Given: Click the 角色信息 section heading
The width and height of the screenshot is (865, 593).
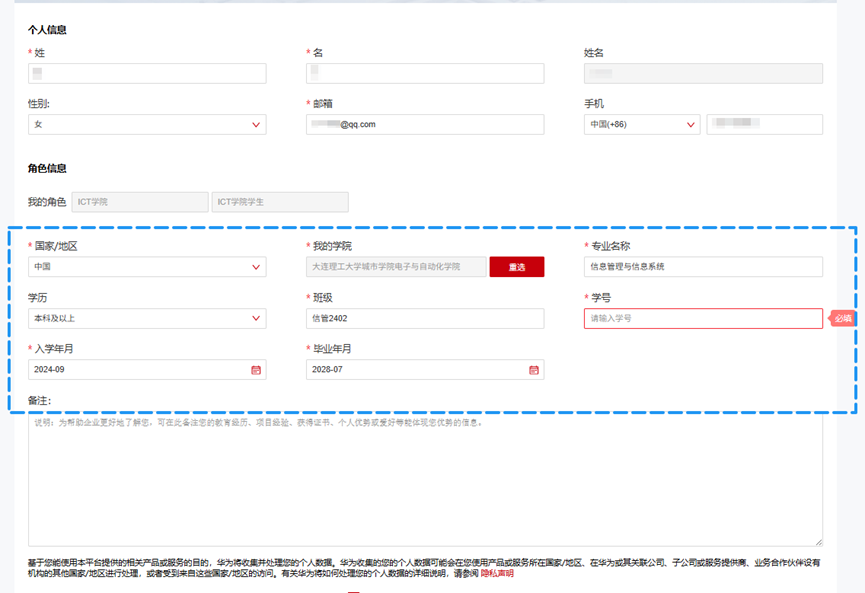Looking at the screenshot, I should [47, 168].
